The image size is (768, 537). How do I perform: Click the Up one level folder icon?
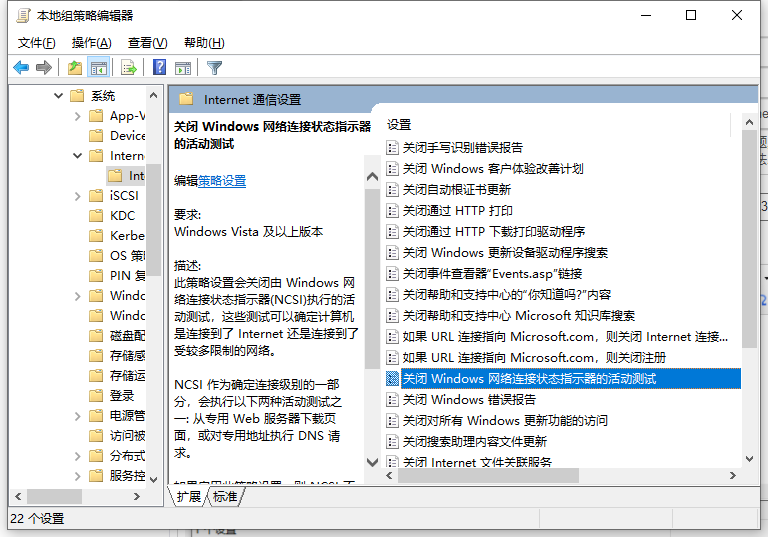[74, 67]
